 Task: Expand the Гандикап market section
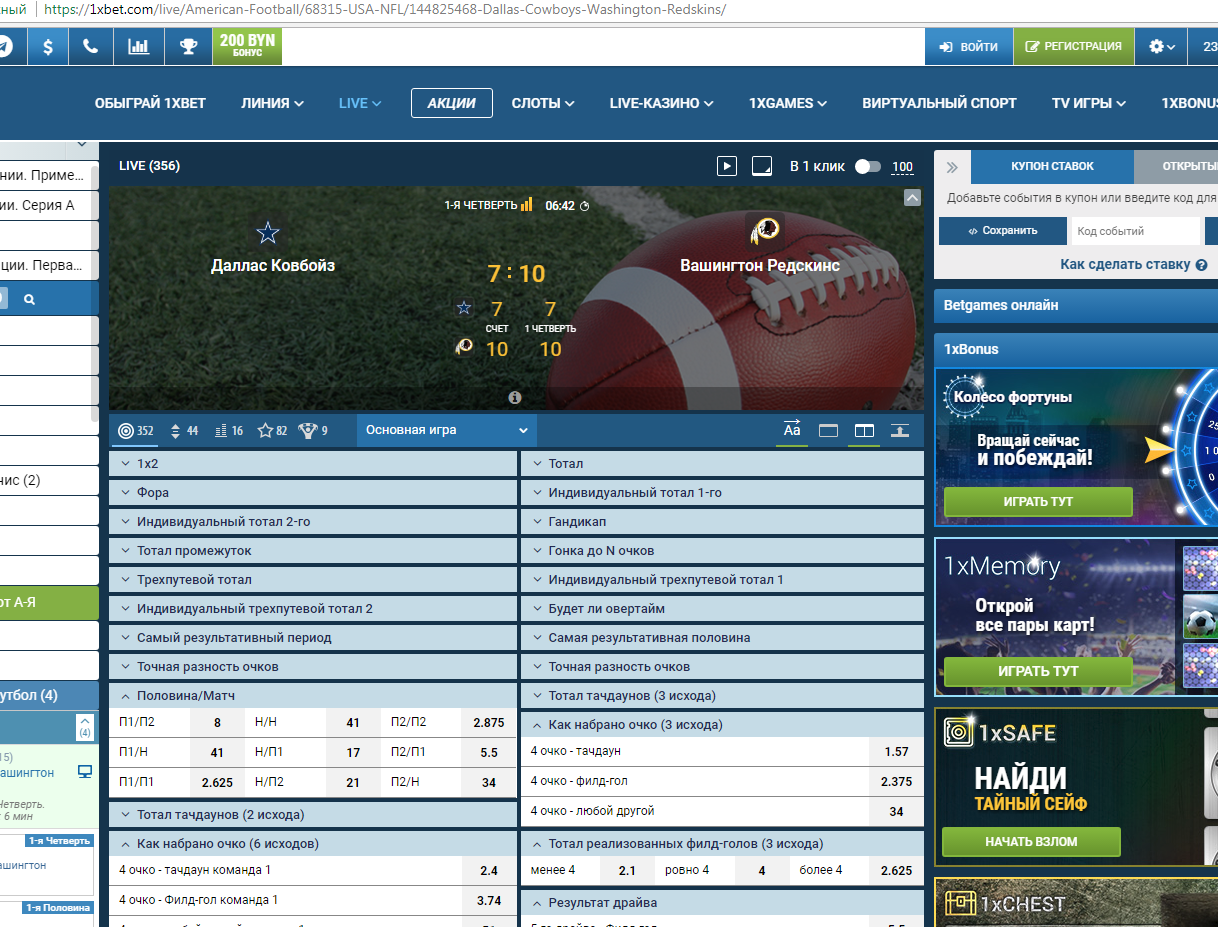(x=722, y=522)
